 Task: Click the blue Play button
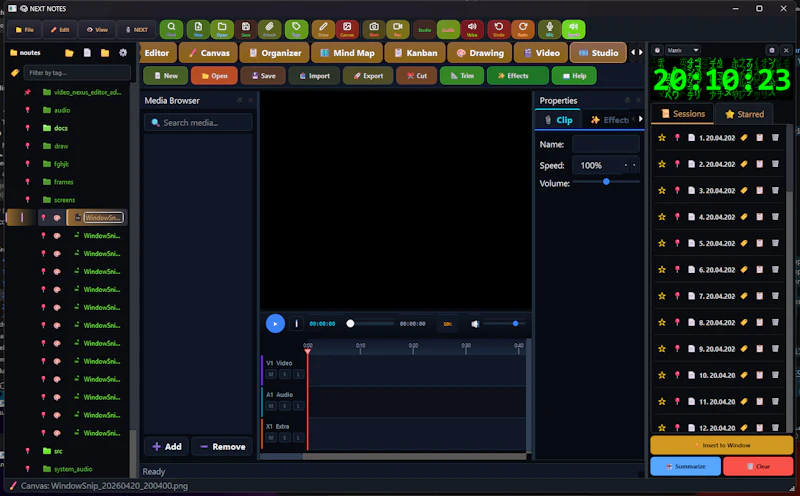tap(275, 324)
